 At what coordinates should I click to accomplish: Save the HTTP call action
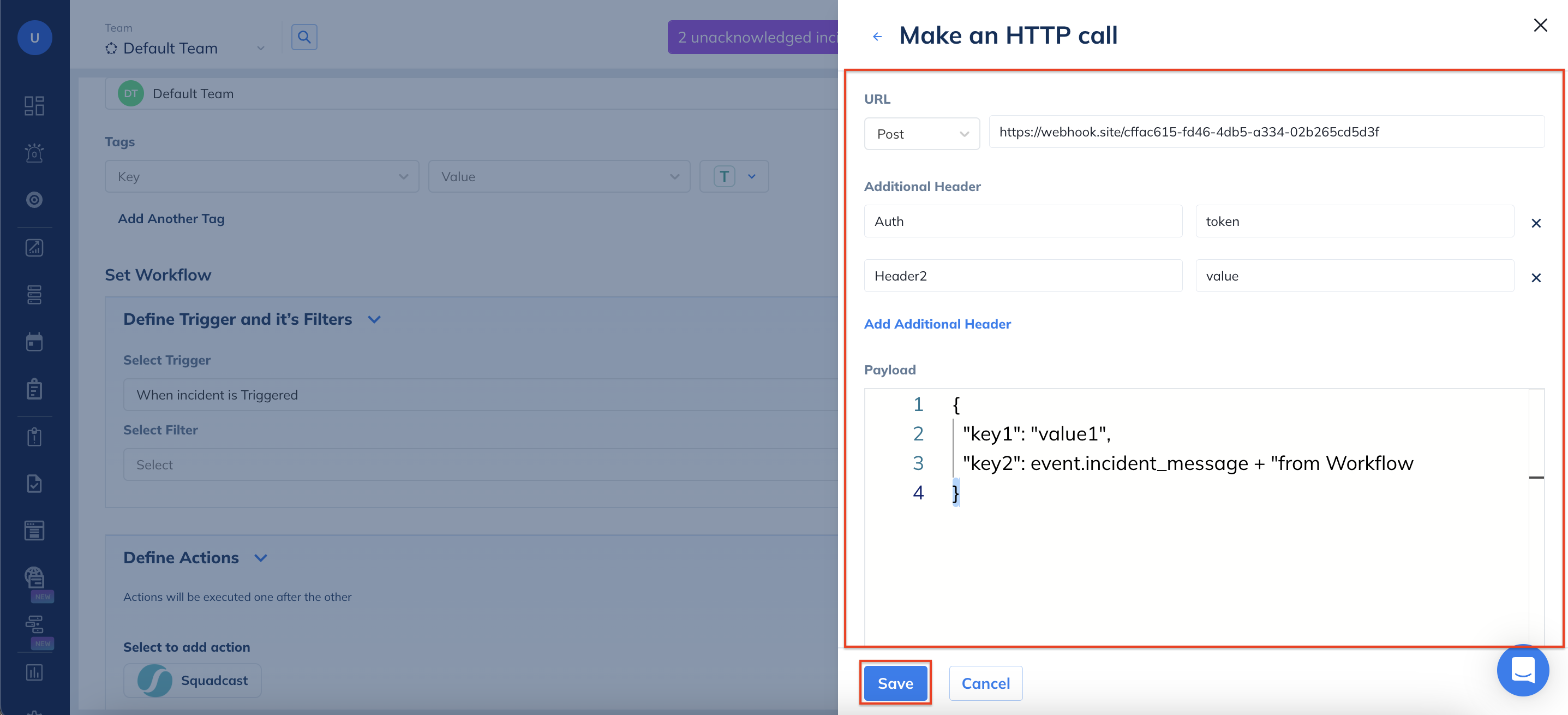(895, 683)
